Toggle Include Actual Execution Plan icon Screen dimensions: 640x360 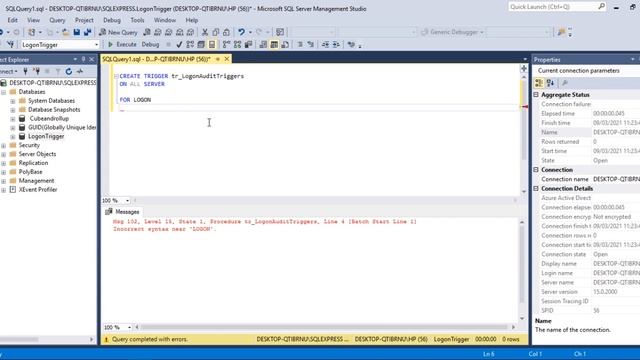(227, 44)
